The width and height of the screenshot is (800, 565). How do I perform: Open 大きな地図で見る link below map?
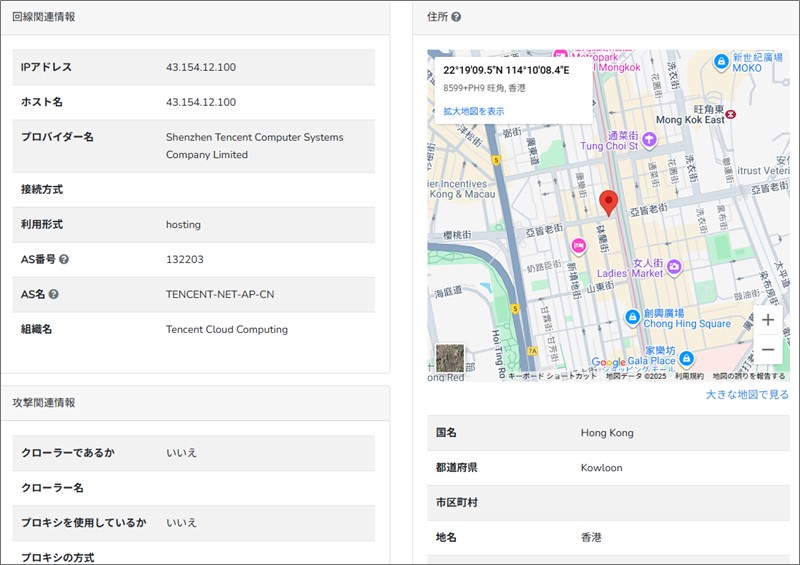click(x=747, y=395)
